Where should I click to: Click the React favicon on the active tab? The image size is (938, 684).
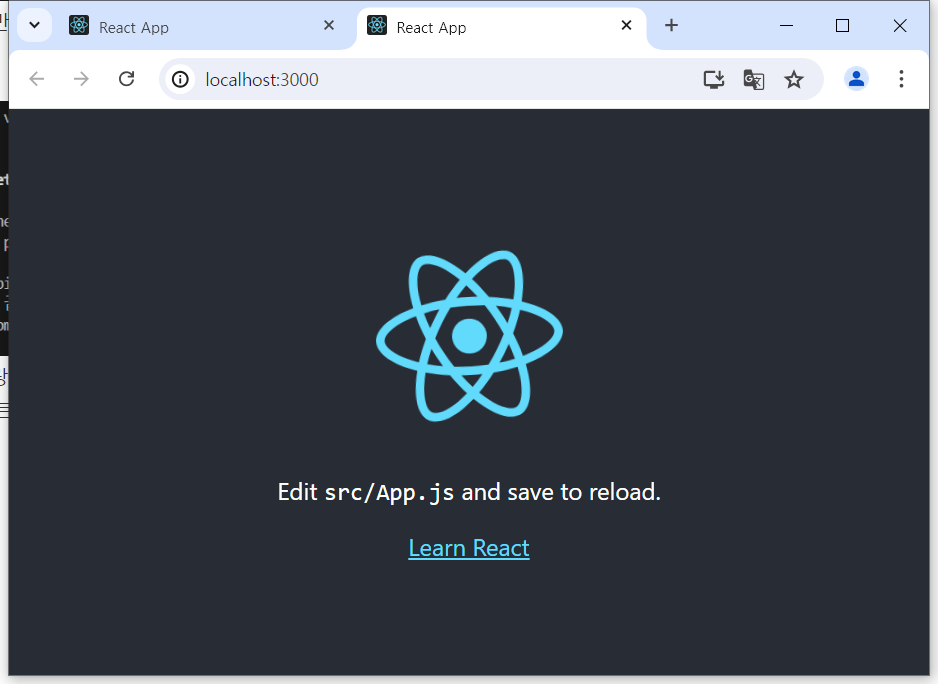point(377,25)
